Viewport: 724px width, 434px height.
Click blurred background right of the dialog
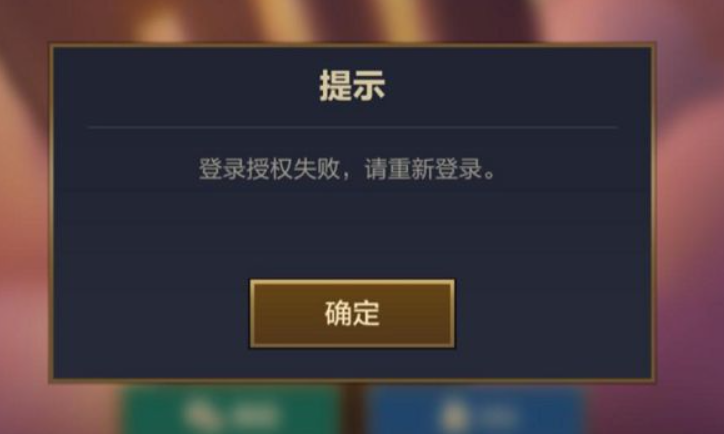(690, 217)
